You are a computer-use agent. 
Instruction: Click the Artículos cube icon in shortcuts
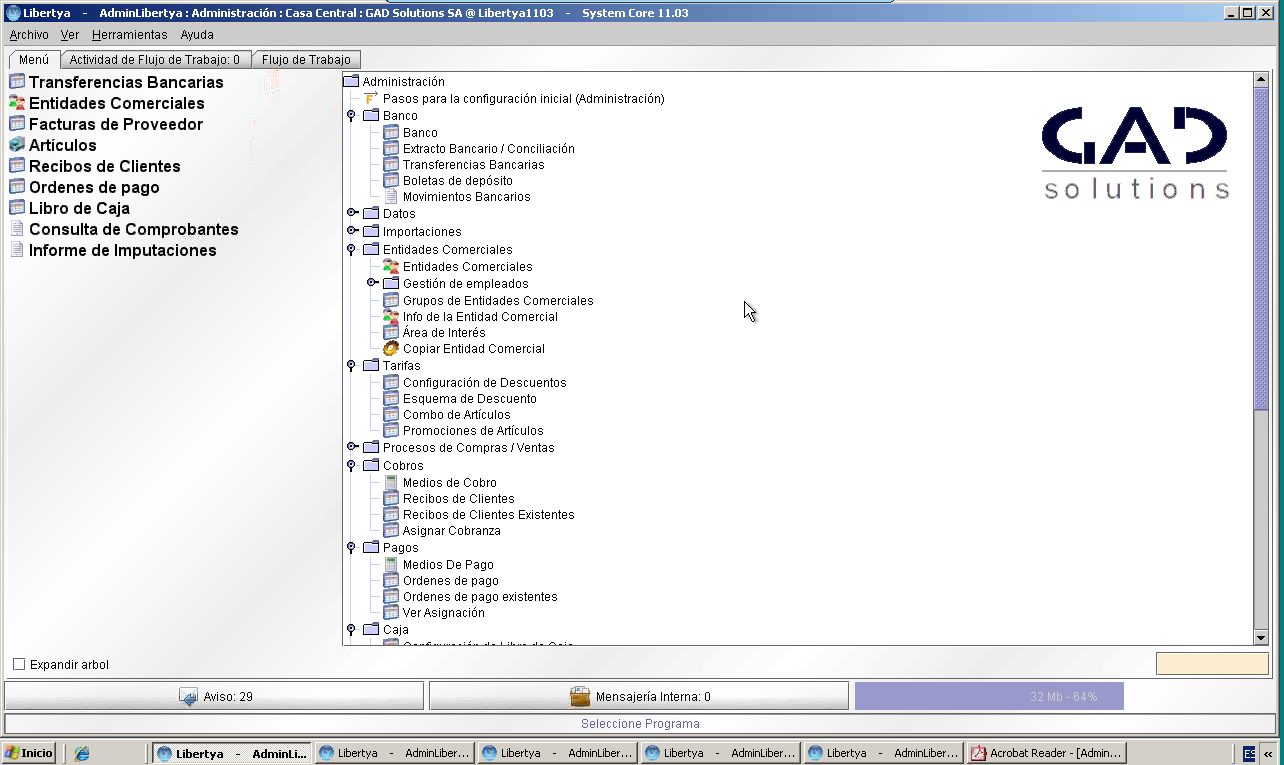coord(16,145)
